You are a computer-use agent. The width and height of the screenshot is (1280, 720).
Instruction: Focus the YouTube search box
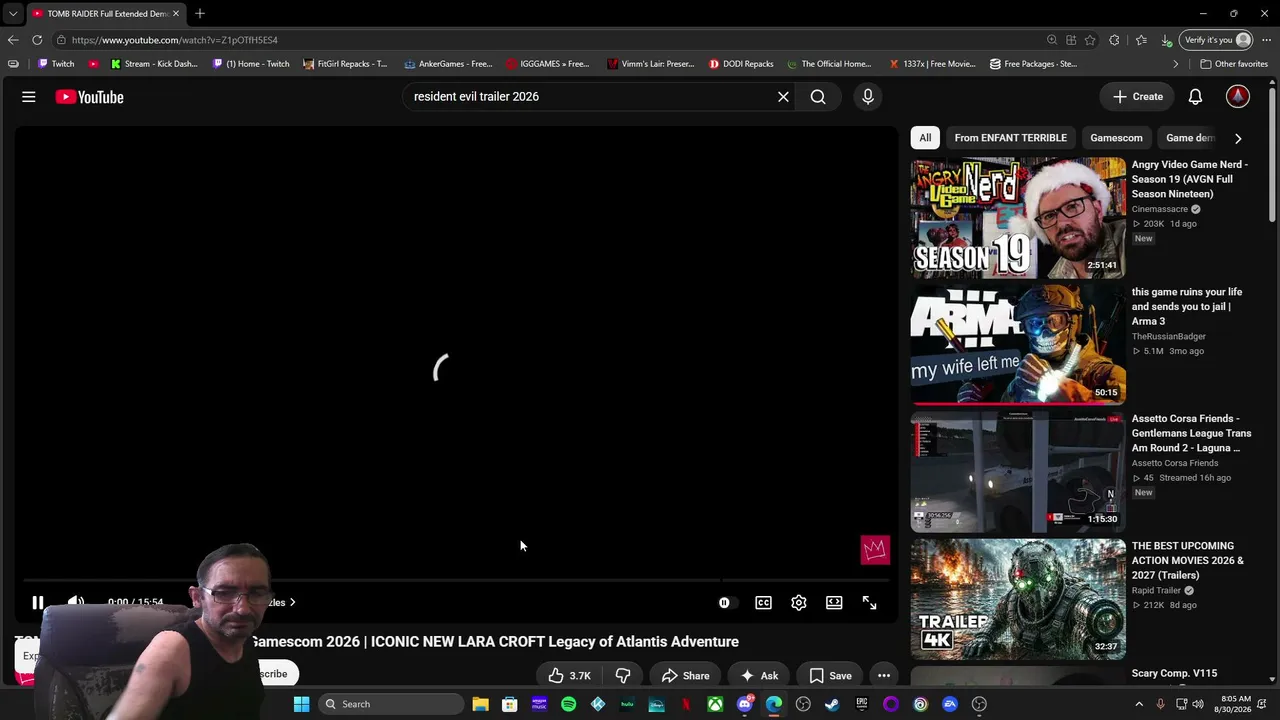pyautogui.click(x=590, y=97)
